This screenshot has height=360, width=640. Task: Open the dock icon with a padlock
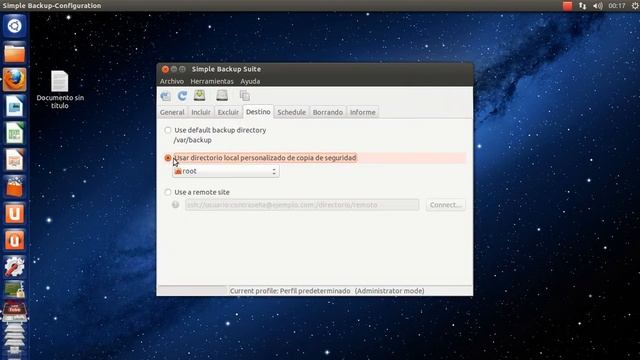pyautogui.click(x=14, y=290)
